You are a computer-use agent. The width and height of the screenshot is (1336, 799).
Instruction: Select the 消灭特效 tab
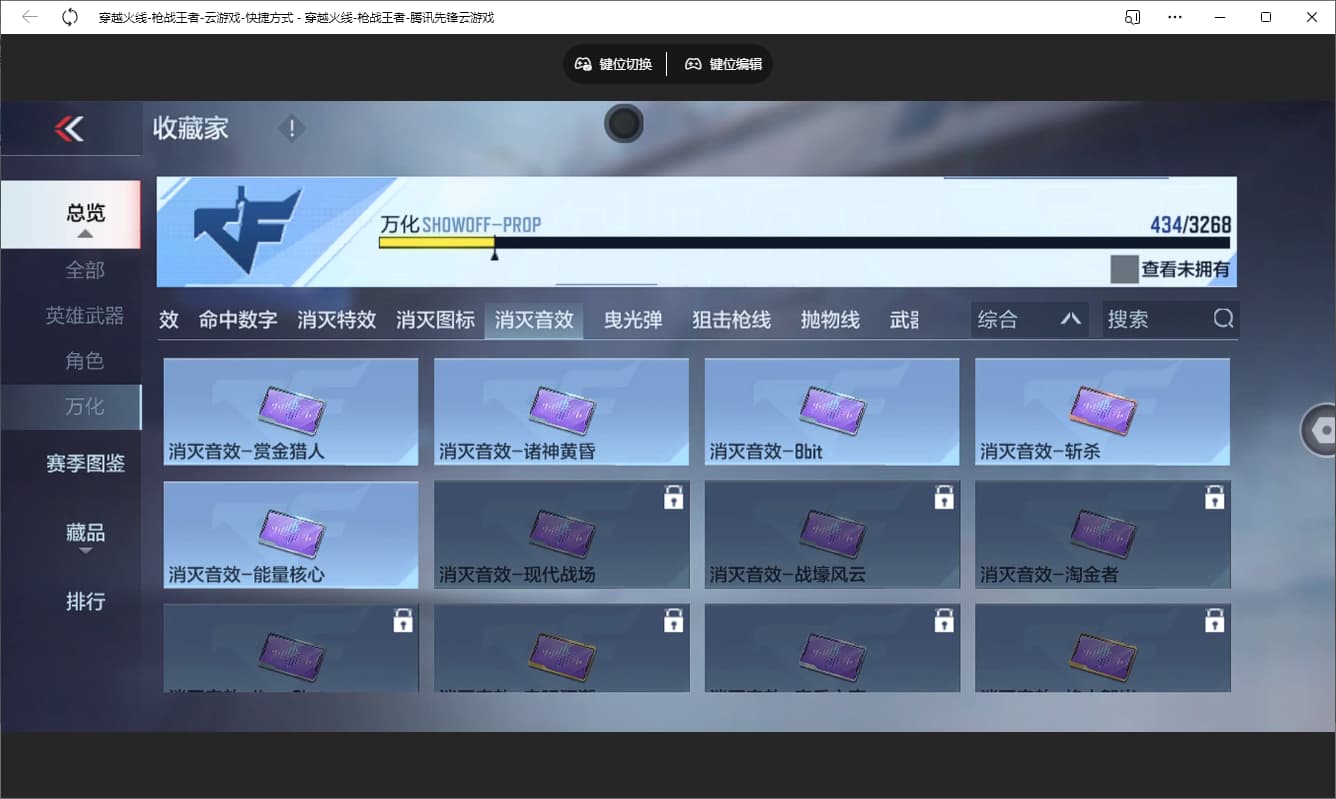(x=336, y=320)
